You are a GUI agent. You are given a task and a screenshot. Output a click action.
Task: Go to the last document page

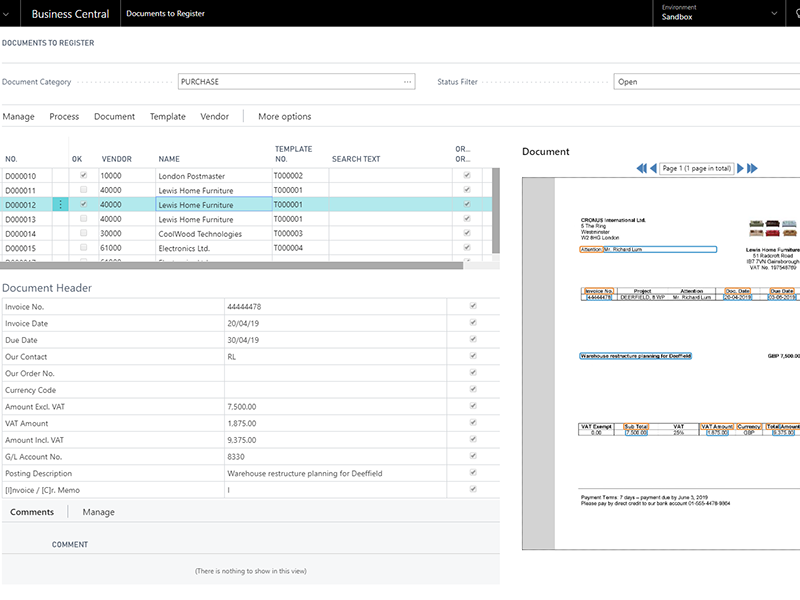(752, 168)
